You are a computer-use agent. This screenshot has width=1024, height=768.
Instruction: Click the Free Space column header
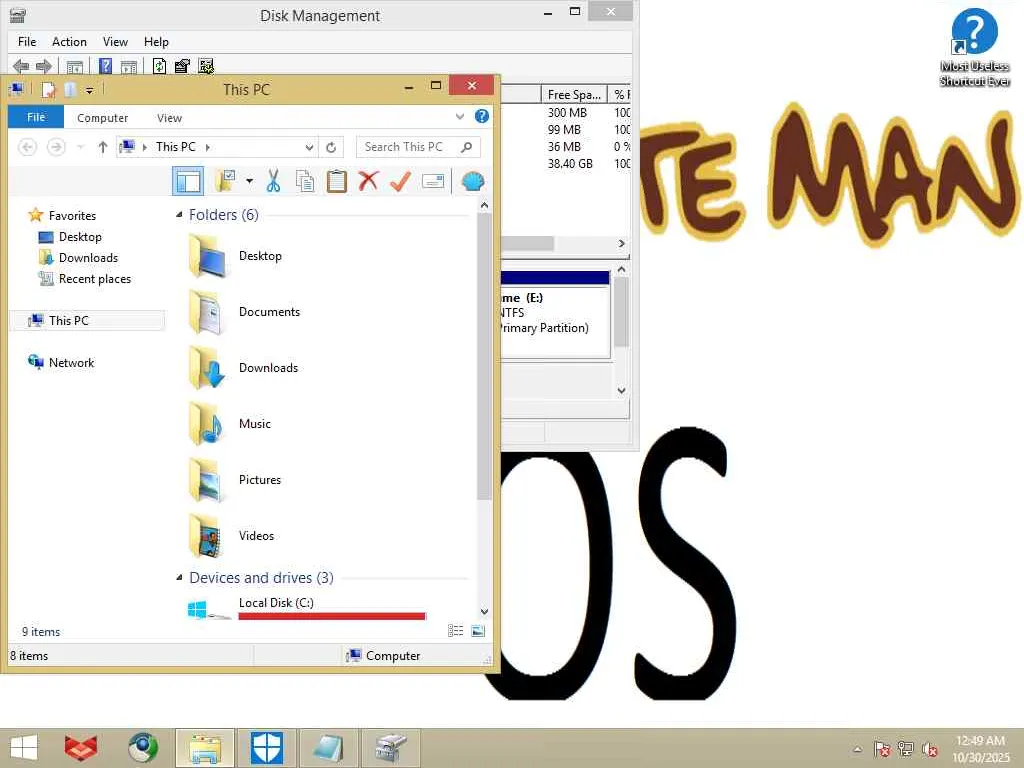pos(574,95)
